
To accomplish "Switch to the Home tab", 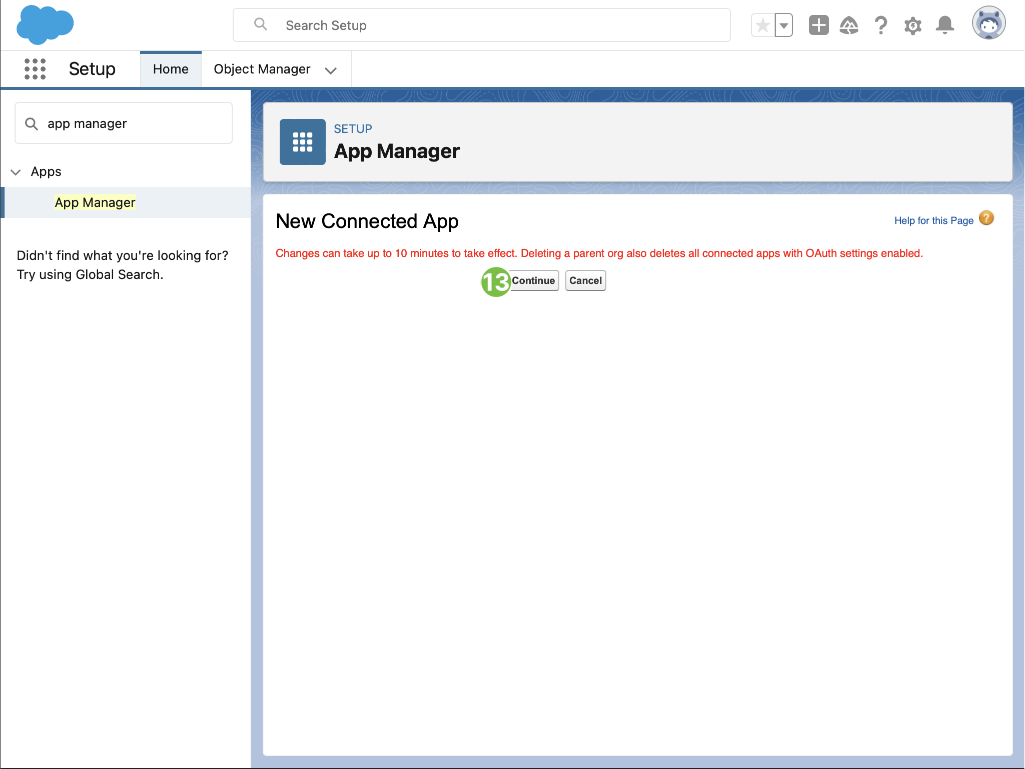I will (x=171, y=69).
